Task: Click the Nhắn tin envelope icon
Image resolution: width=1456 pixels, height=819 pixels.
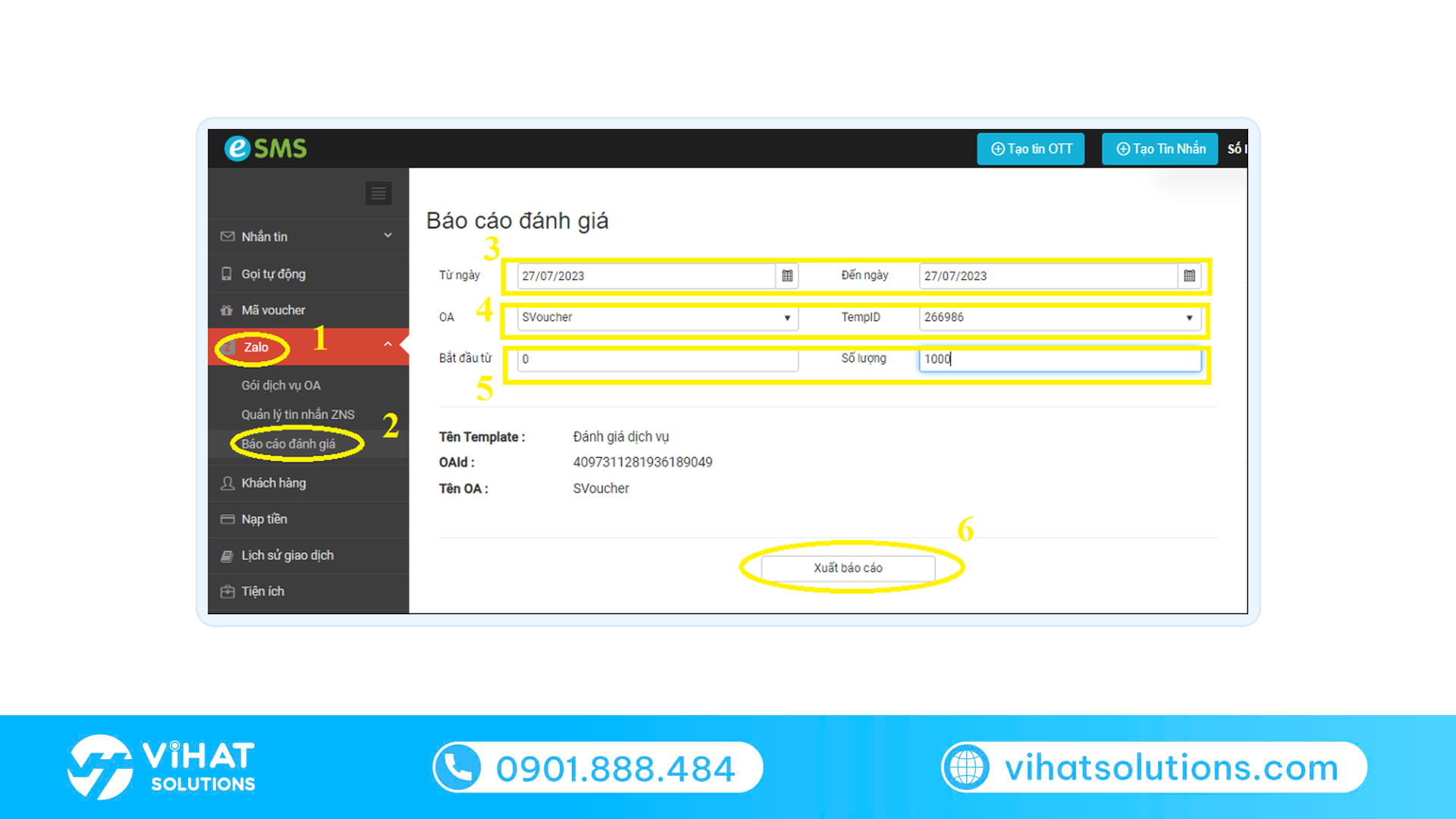Action: click(x=227, y=237)
